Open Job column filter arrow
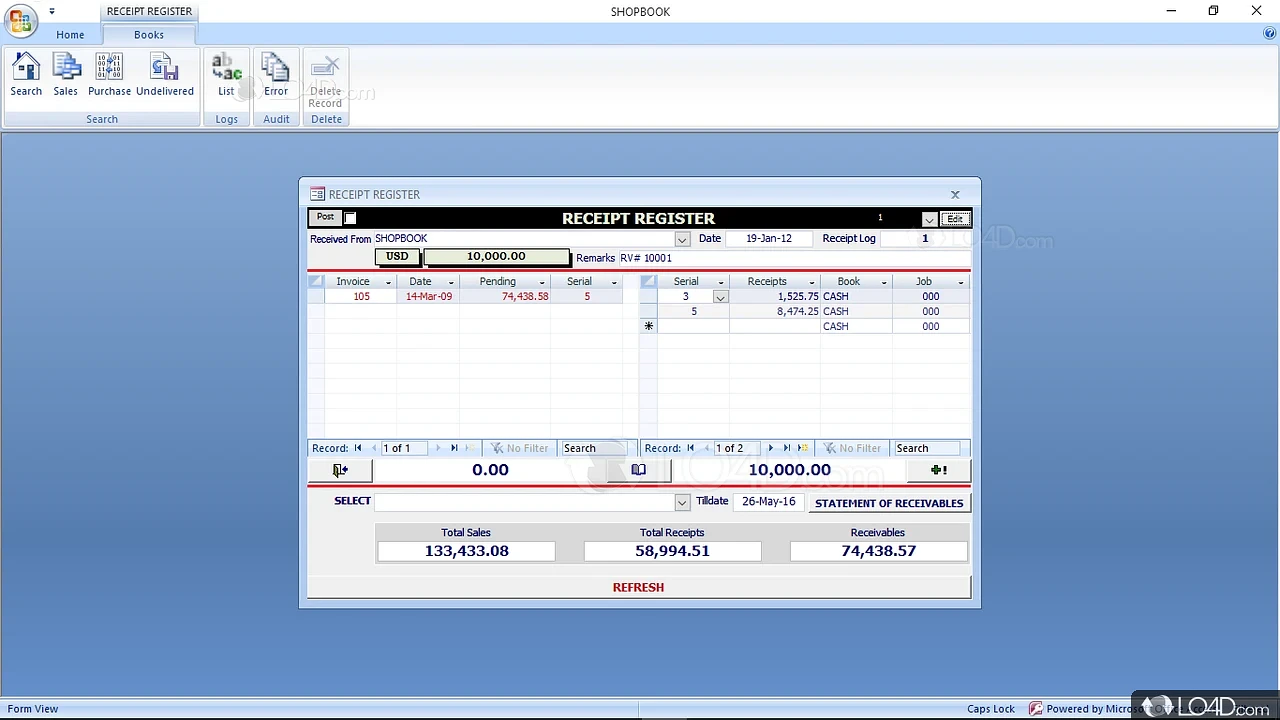The image size is (1280, 720). tap(961, 282)
